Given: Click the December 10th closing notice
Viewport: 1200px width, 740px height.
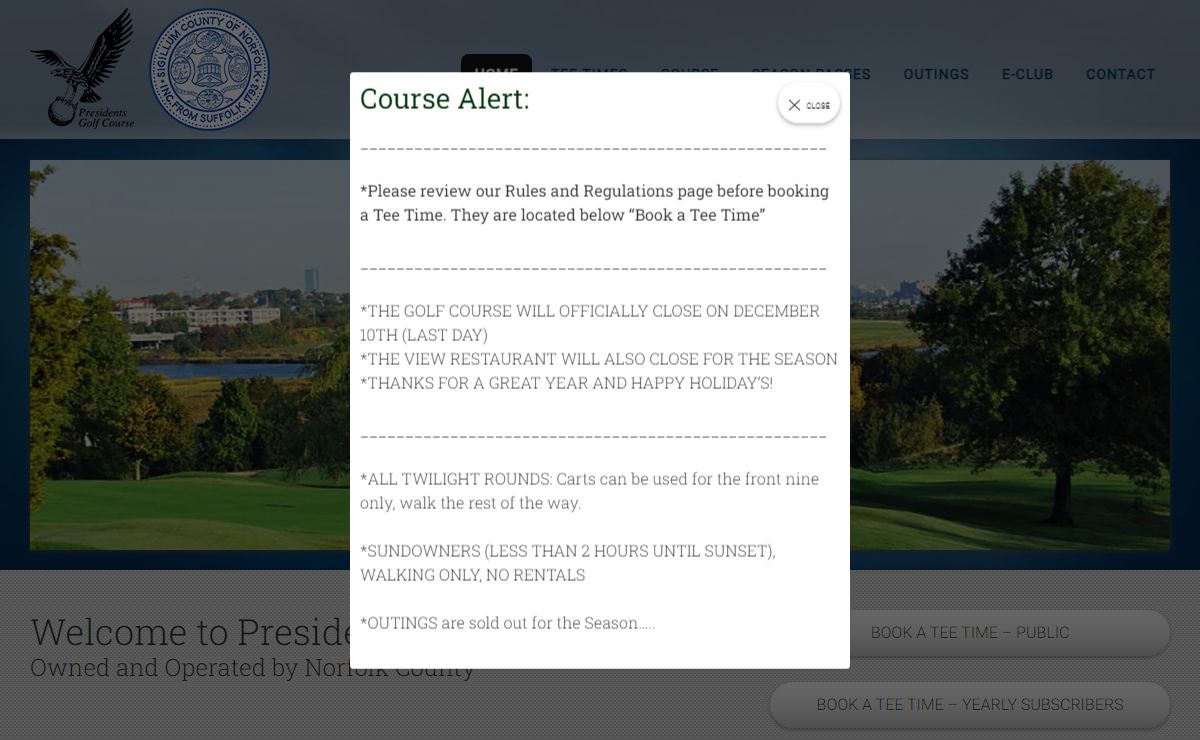Looking at the screenshot, I should point(590,323).
